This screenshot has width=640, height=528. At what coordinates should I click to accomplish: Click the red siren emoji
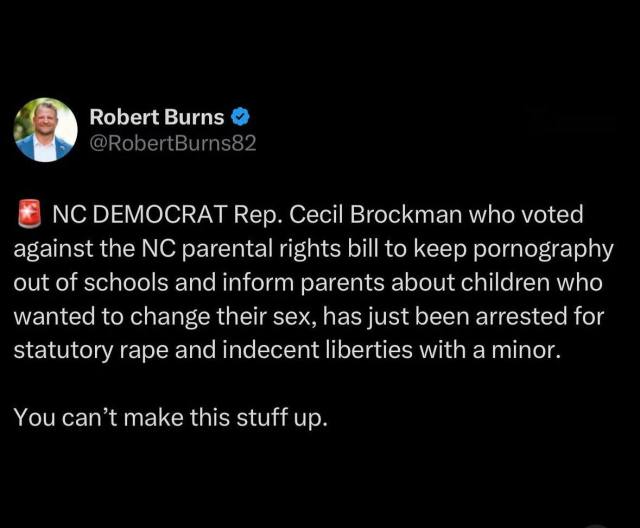point(28,214)
